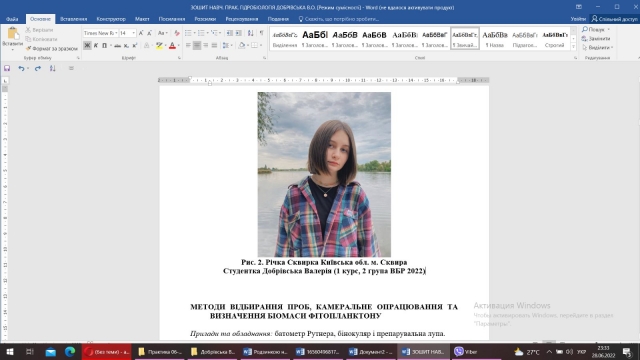Activate the Формат за зразком format painter
This screenshot has width=640, height=360.
[x=51, y=49]
